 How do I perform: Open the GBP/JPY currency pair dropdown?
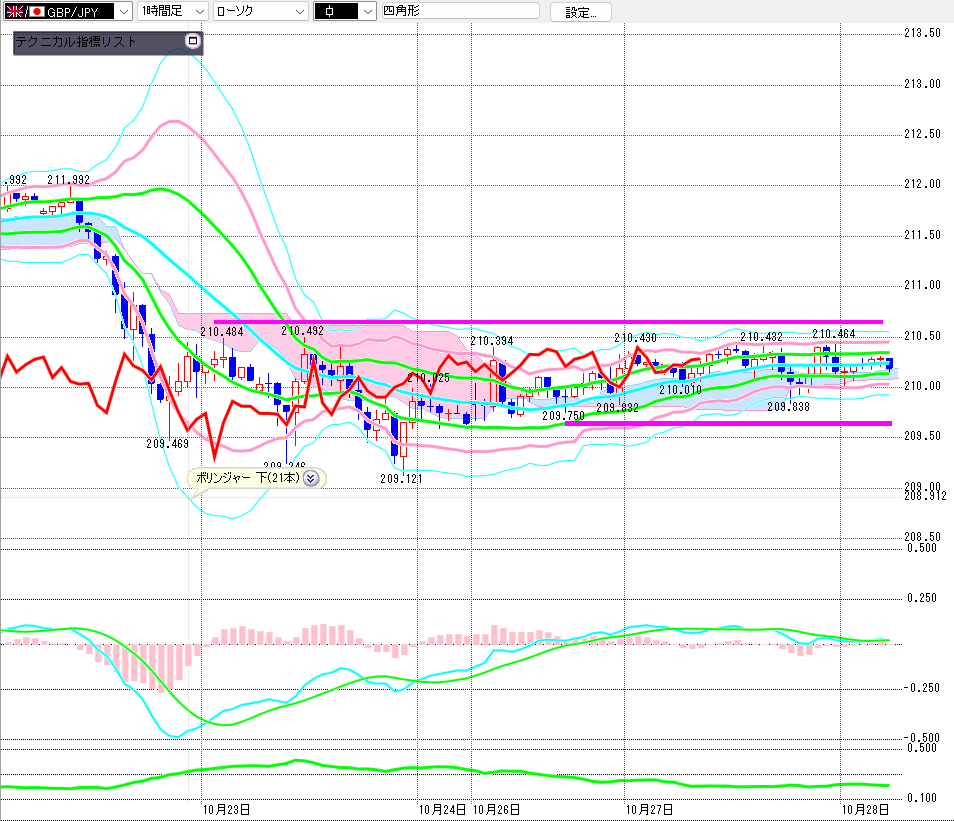click(68, 11)
